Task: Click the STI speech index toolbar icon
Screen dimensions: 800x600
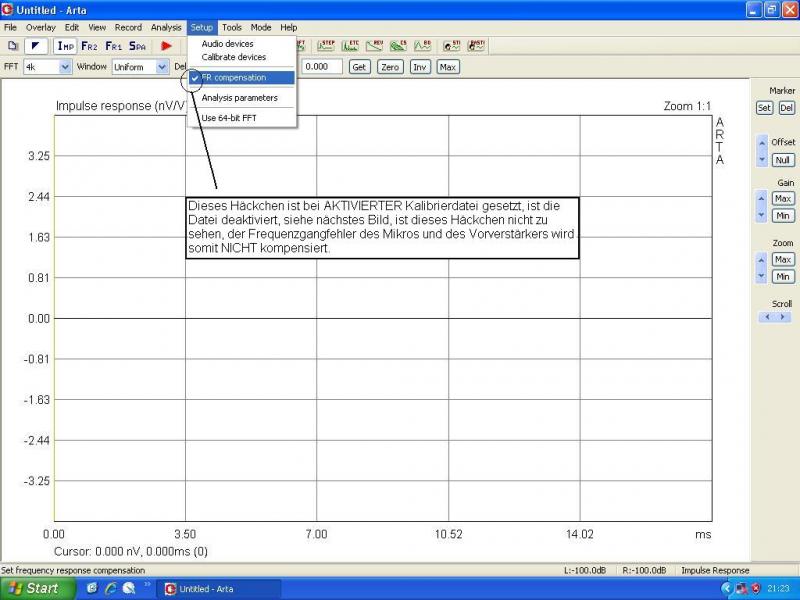Action: pyautogui.click(x=455, y=45)
